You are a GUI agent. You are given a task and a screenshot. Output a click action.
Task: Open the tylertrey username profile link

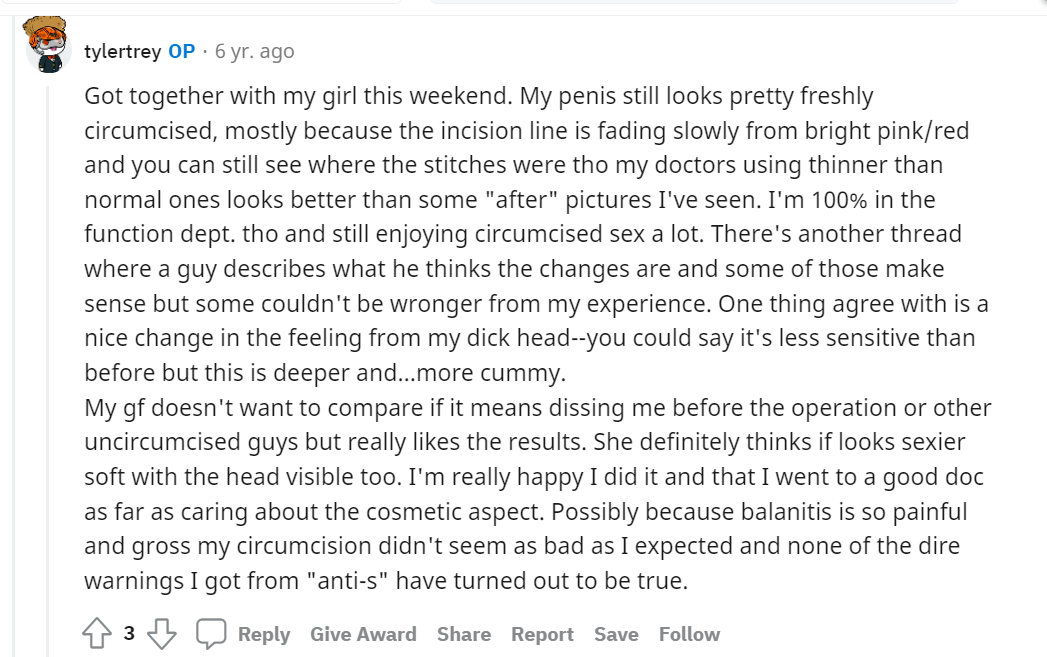coord(123,51)
